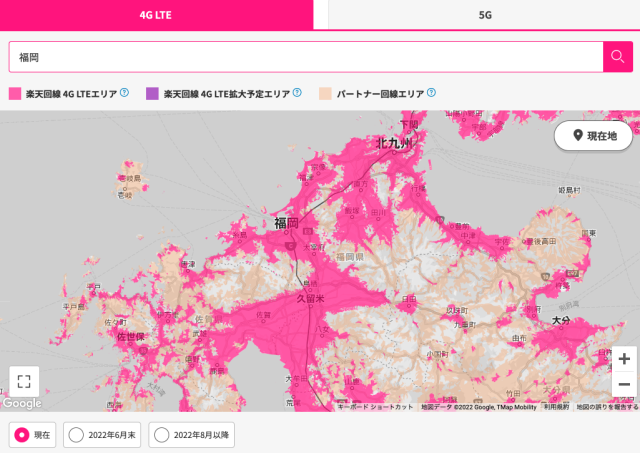Image resolution: width=640 pixels, height=453 pixels.
Task: Click the 下関 label on map
Action: [409, 124]
